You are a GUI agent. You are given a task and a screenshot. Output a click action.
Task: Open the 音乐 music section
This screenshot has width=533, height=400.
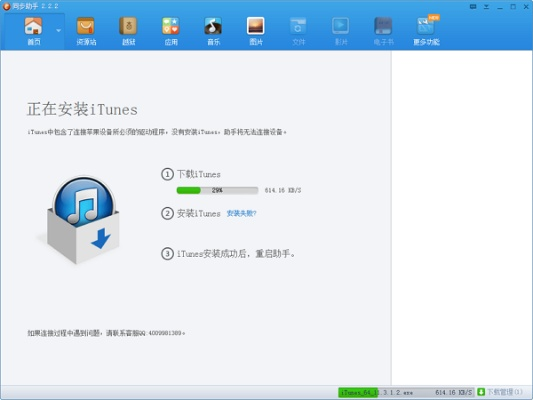[x=213, y=31]
